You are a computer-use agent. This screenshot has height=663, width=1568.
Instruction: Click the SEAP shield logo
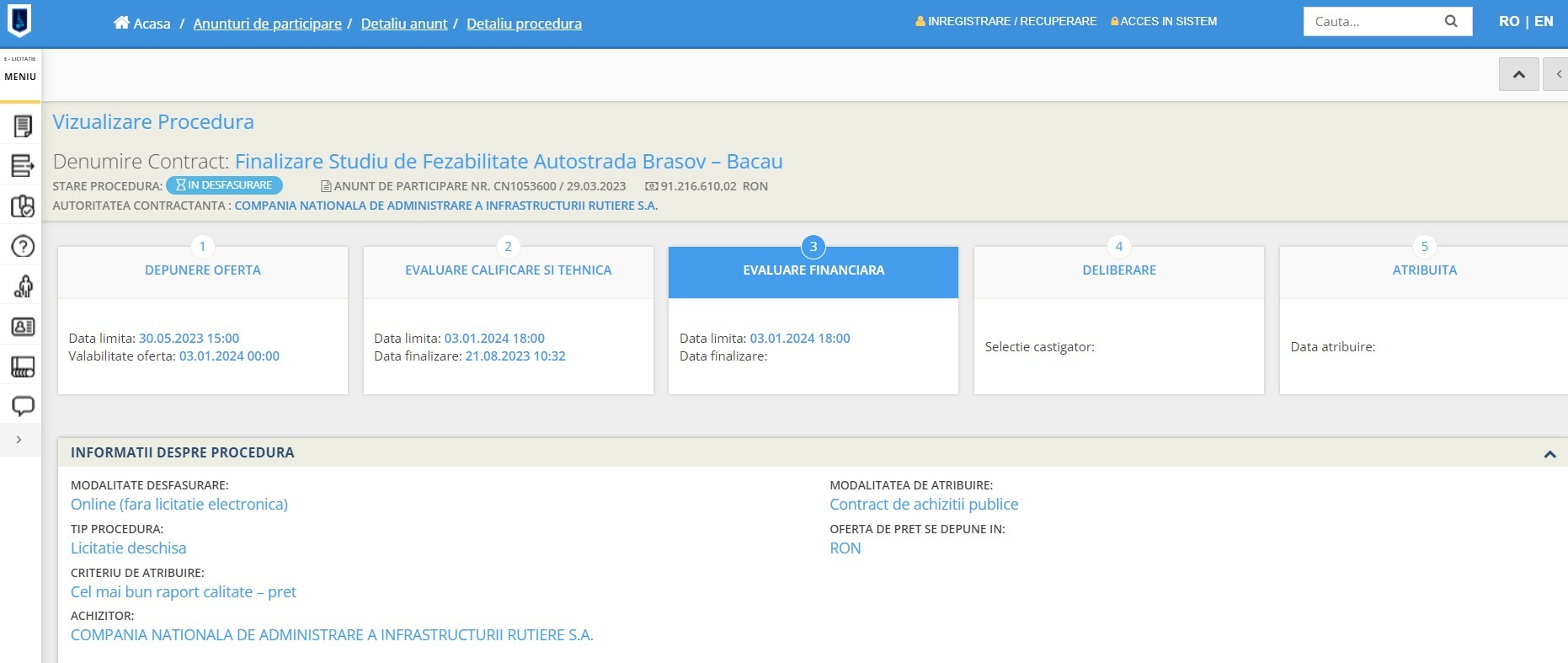(x=19, y=20)
